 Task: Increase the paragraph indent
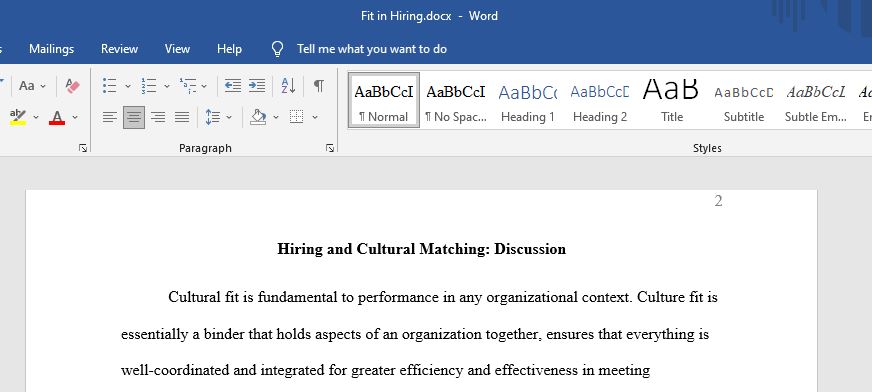coord(256,86)
